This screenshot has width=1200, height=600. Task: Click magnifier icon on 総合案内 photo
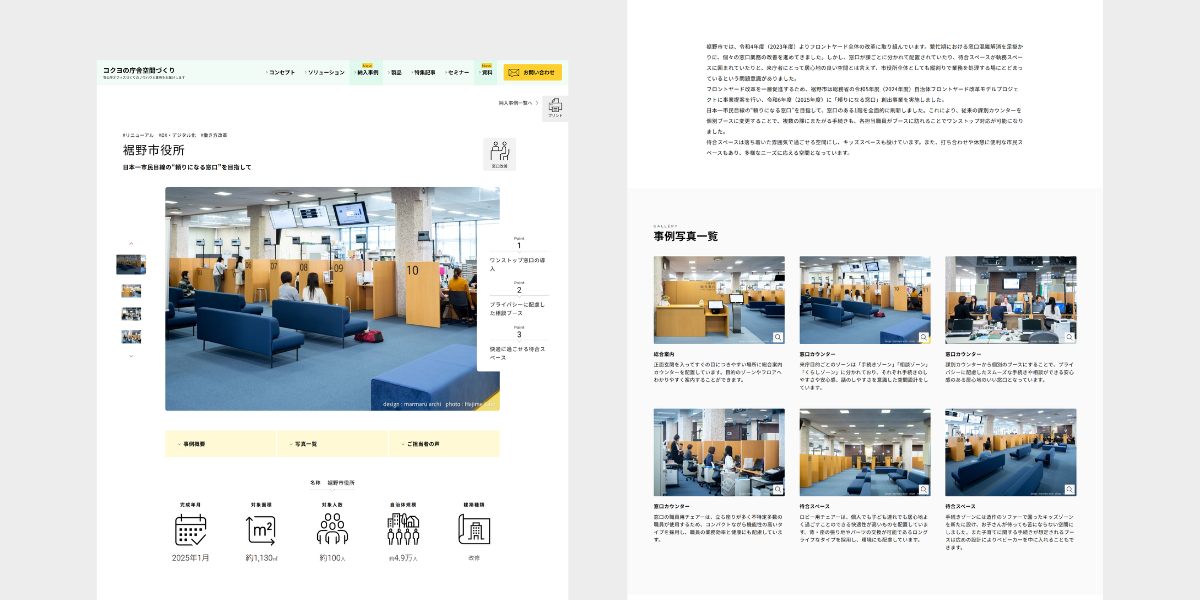pos(778,337)
